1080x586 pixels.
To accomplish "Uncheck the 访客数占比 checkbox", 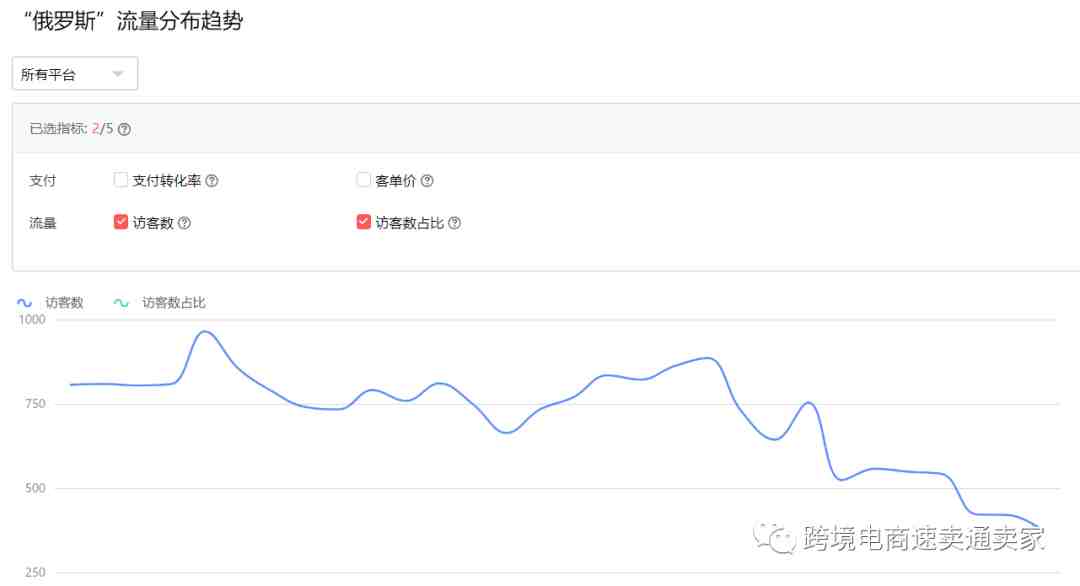I will coord(364,222).
